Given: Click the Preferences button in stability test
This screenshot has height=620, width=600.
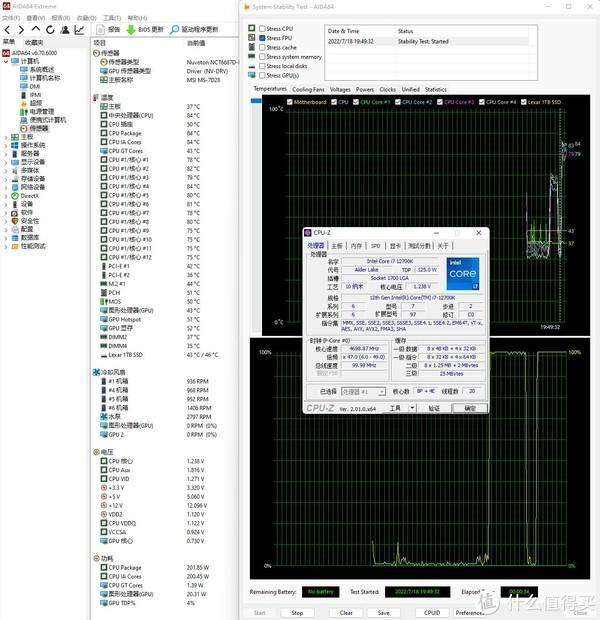Looking at the screenshot, I should click(x=469, y=612).
